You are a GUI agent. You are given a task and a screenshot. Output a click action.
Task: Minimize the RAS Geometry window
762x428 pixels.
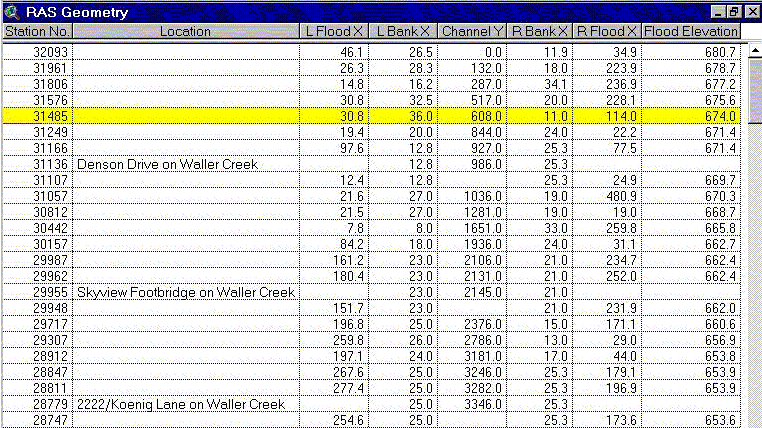(717, 12)
